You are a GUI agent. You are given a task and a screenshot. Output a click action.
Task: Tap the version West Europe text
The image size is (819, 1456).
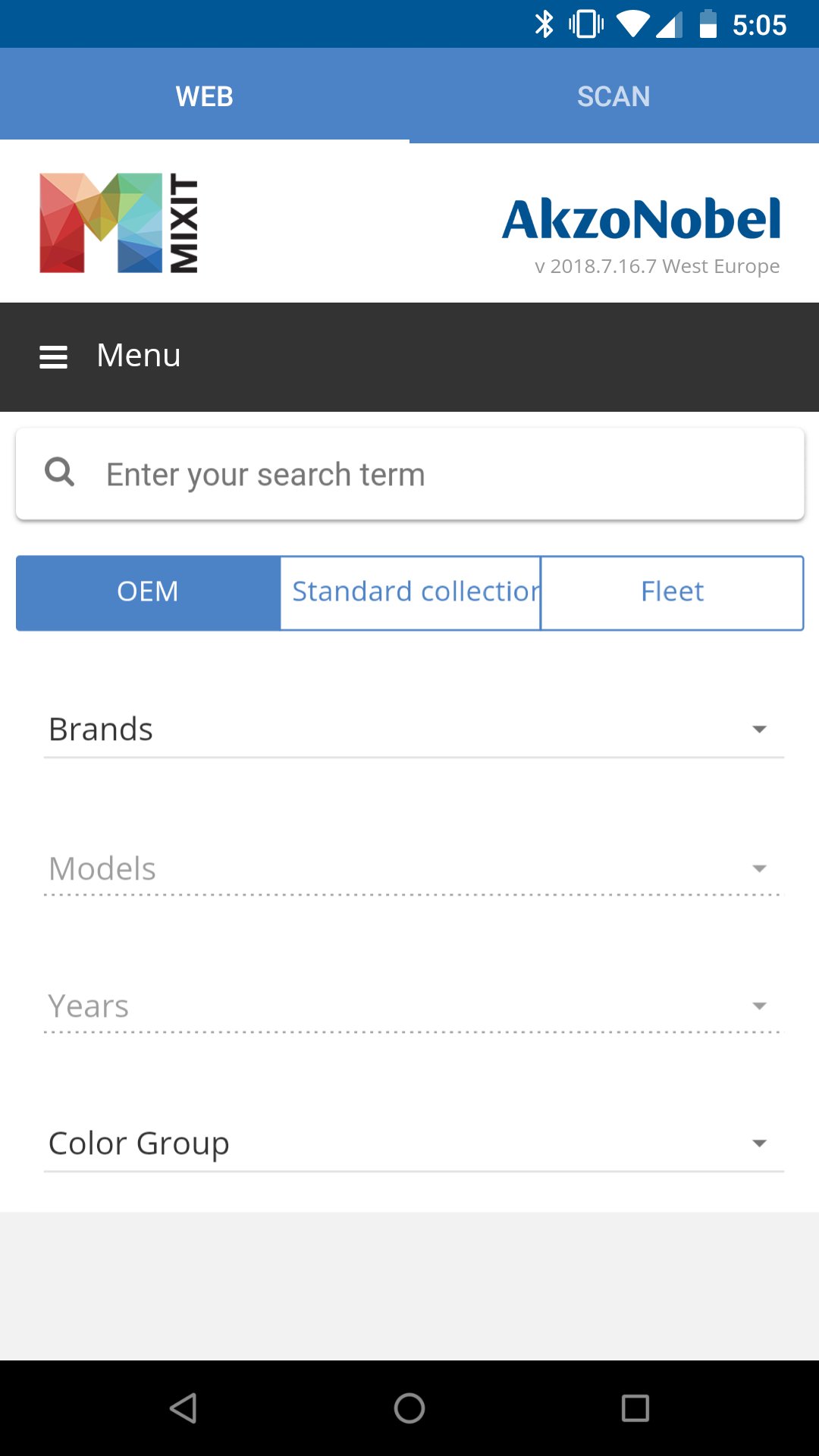(657, 266)
